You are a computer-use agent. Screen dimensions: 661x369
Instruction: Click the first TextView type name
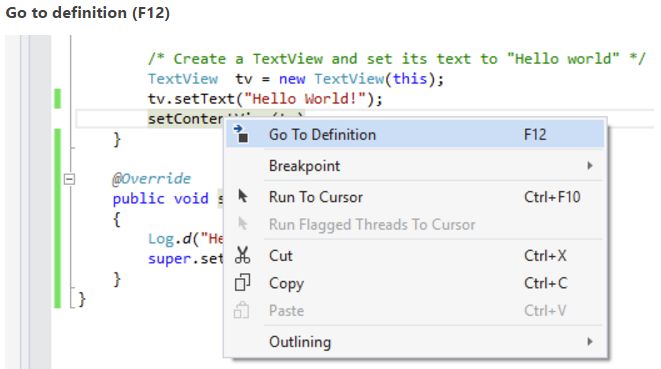pos(183,79)
